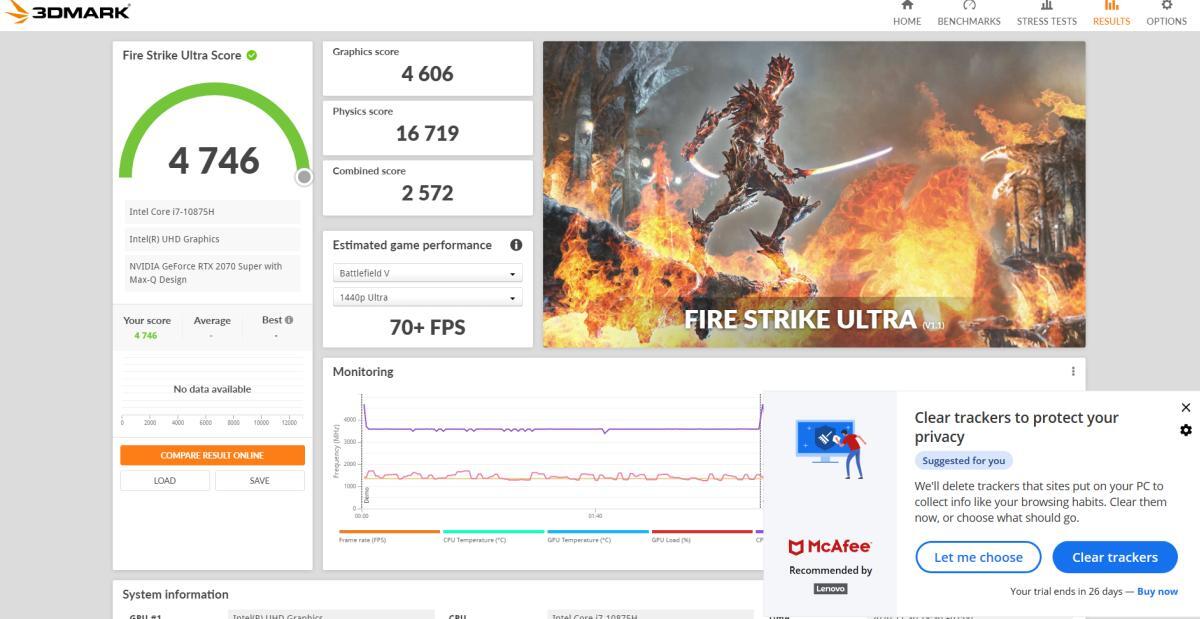The width and height of the screenshot is (1200, 619).
Task: Open the 1440p Ultra resolution dropdown
Action: click(428, 297)
